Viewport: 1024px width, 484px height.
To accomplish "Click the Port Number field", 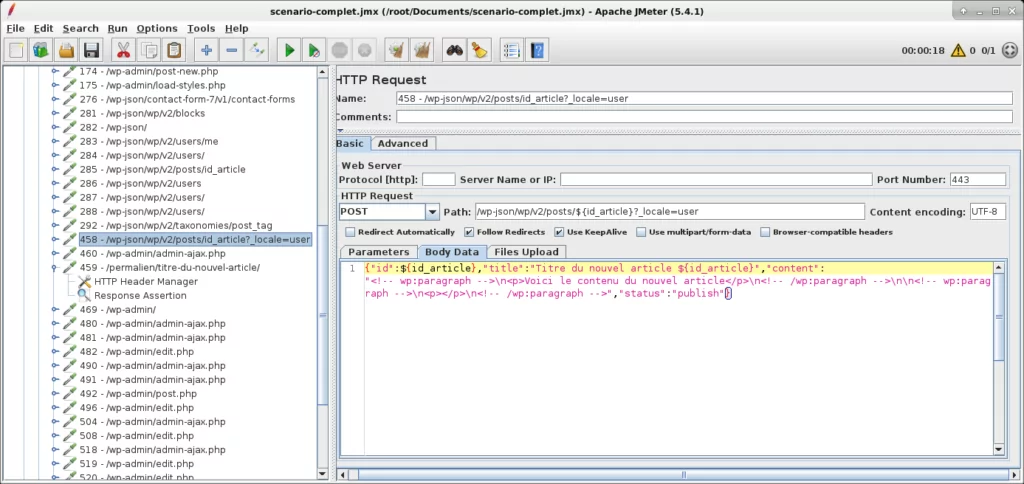I will pos(977,180).
